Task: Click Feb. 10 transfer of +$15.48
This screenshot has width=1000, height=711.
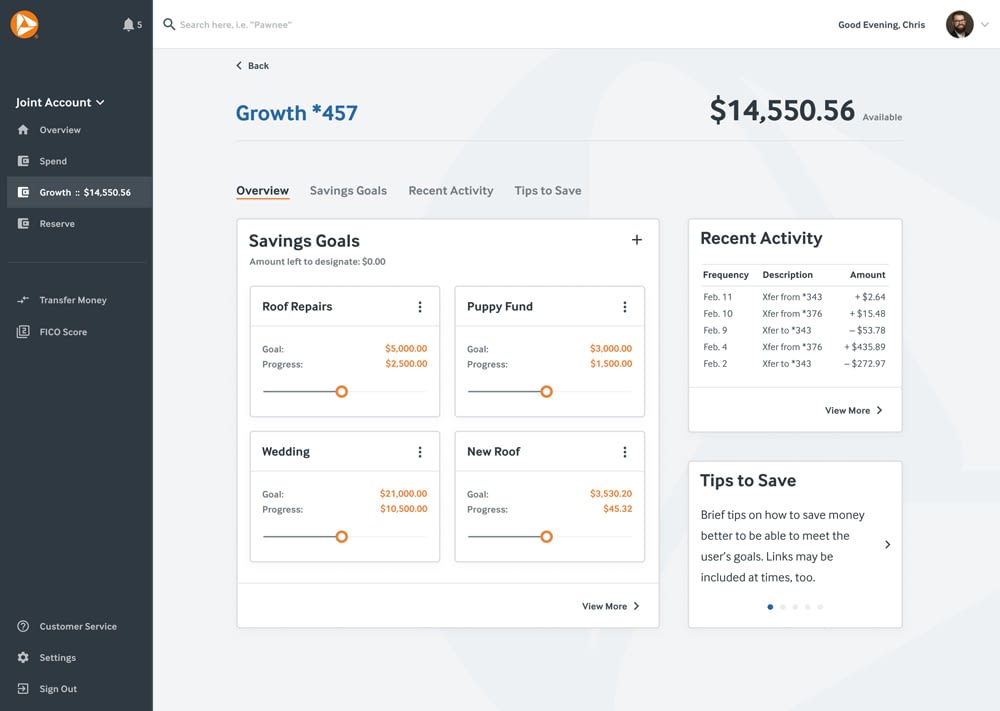Action: [794, 314]
